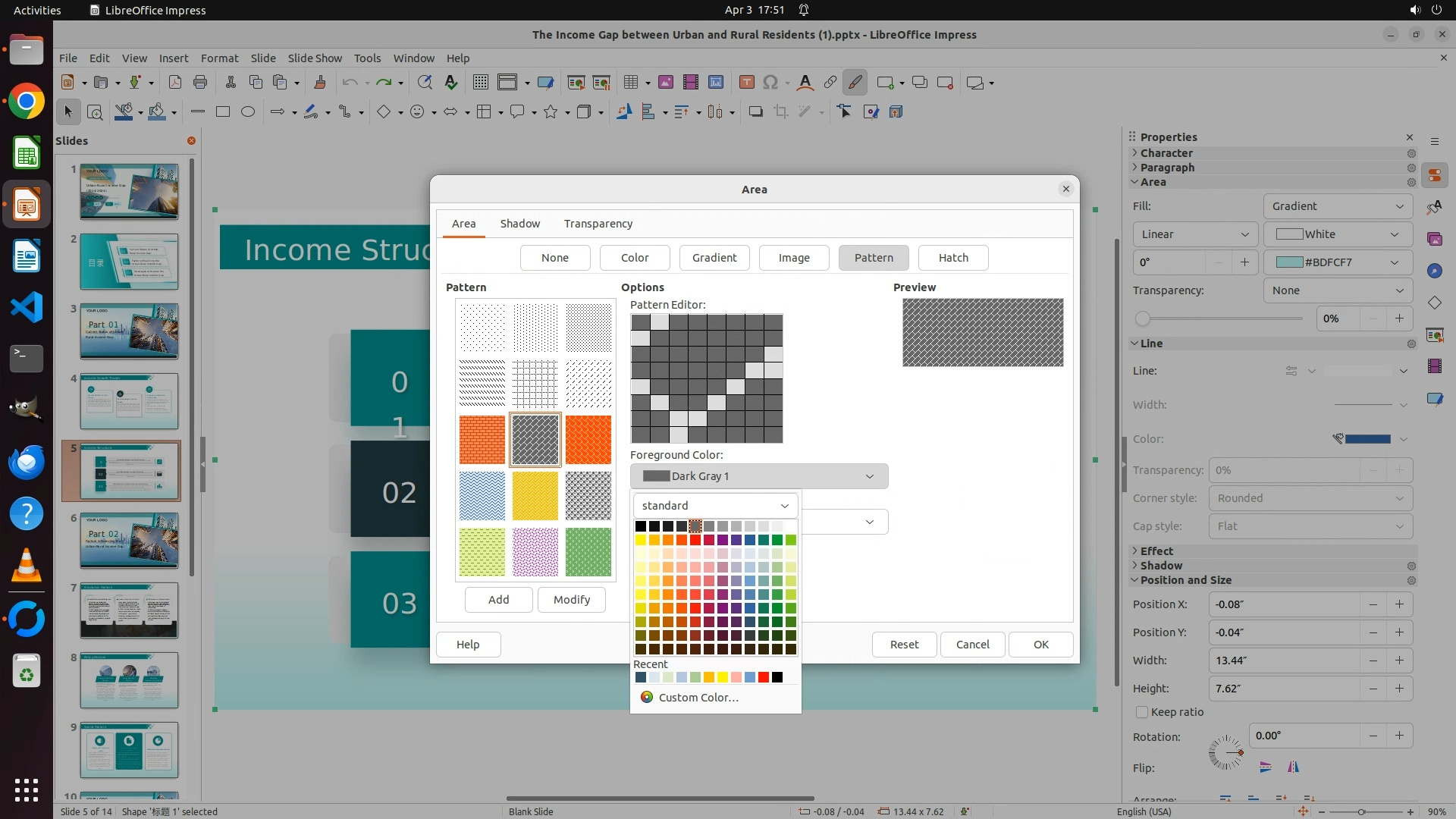Image resolution: width=1456 pixels, height=819 pixels.
Task: Open the standard palette dropdown
Action: click(x=715, y=506)
